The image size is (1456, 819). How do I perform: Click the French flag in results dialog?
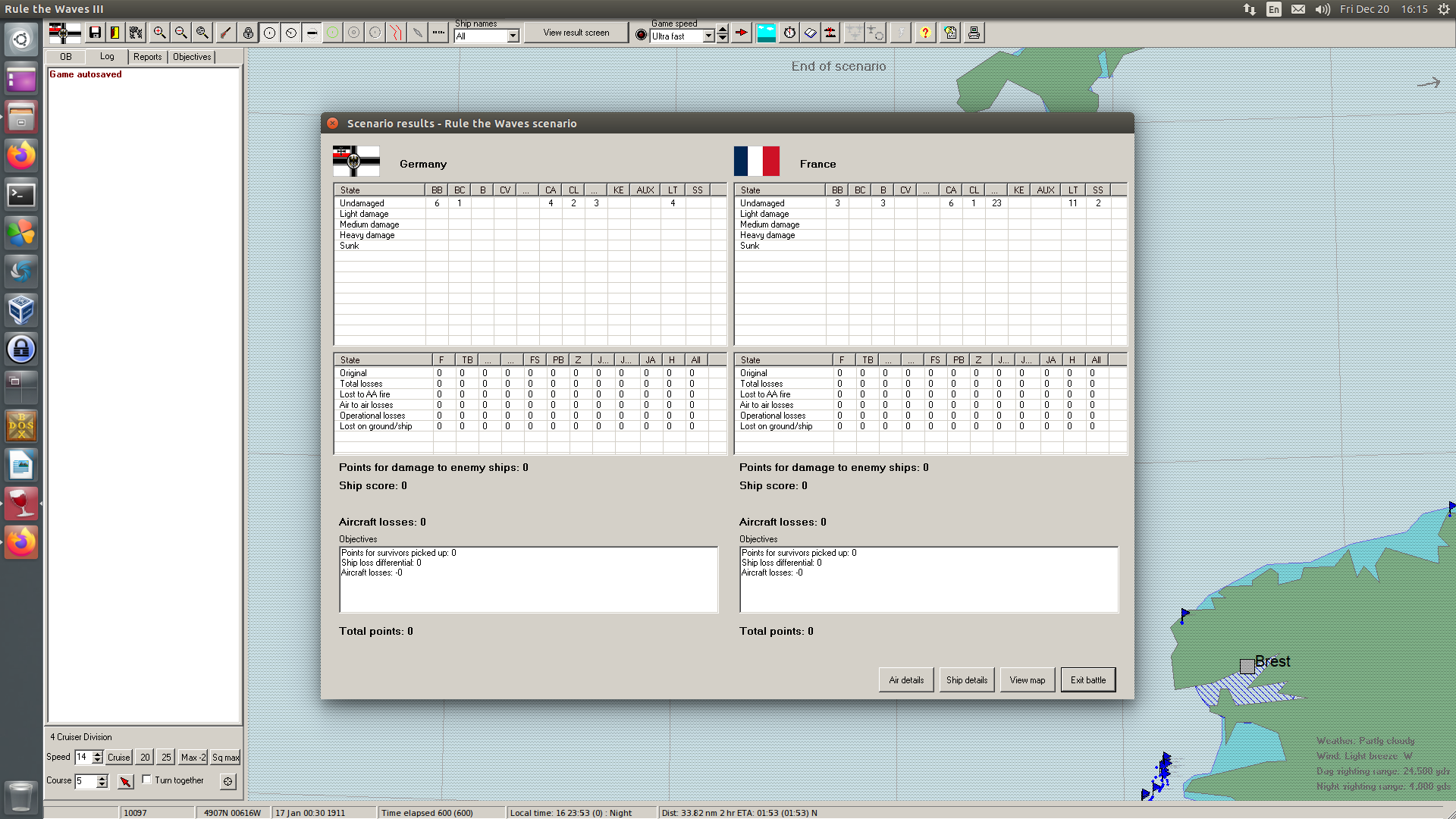pos(757,161)
